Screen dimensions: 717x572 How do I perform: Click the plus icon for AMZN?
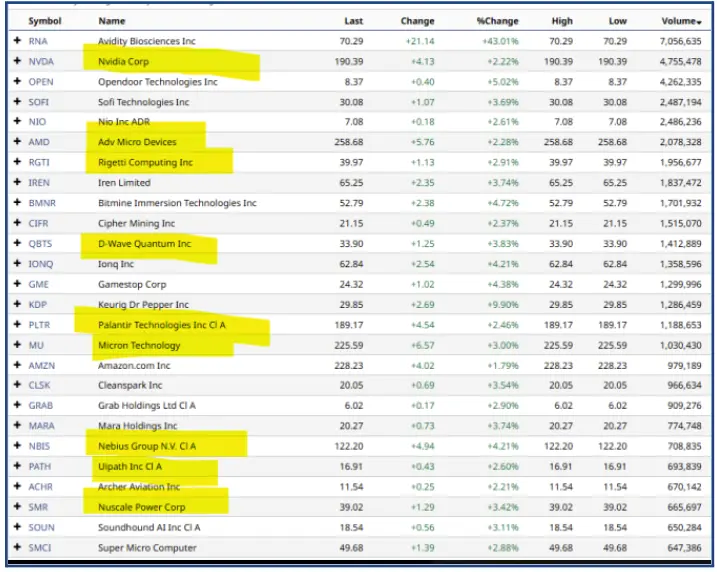click(17, 366)
